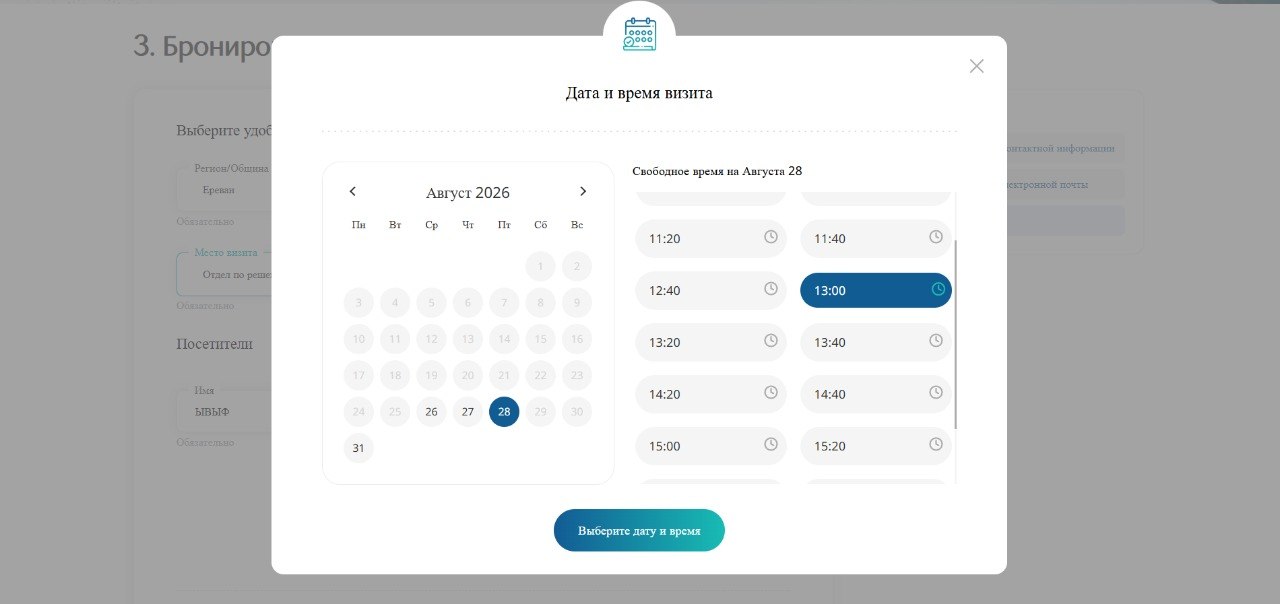
Task: Confirm with Выберите дату и время button
Action: [x=639, y=530]
